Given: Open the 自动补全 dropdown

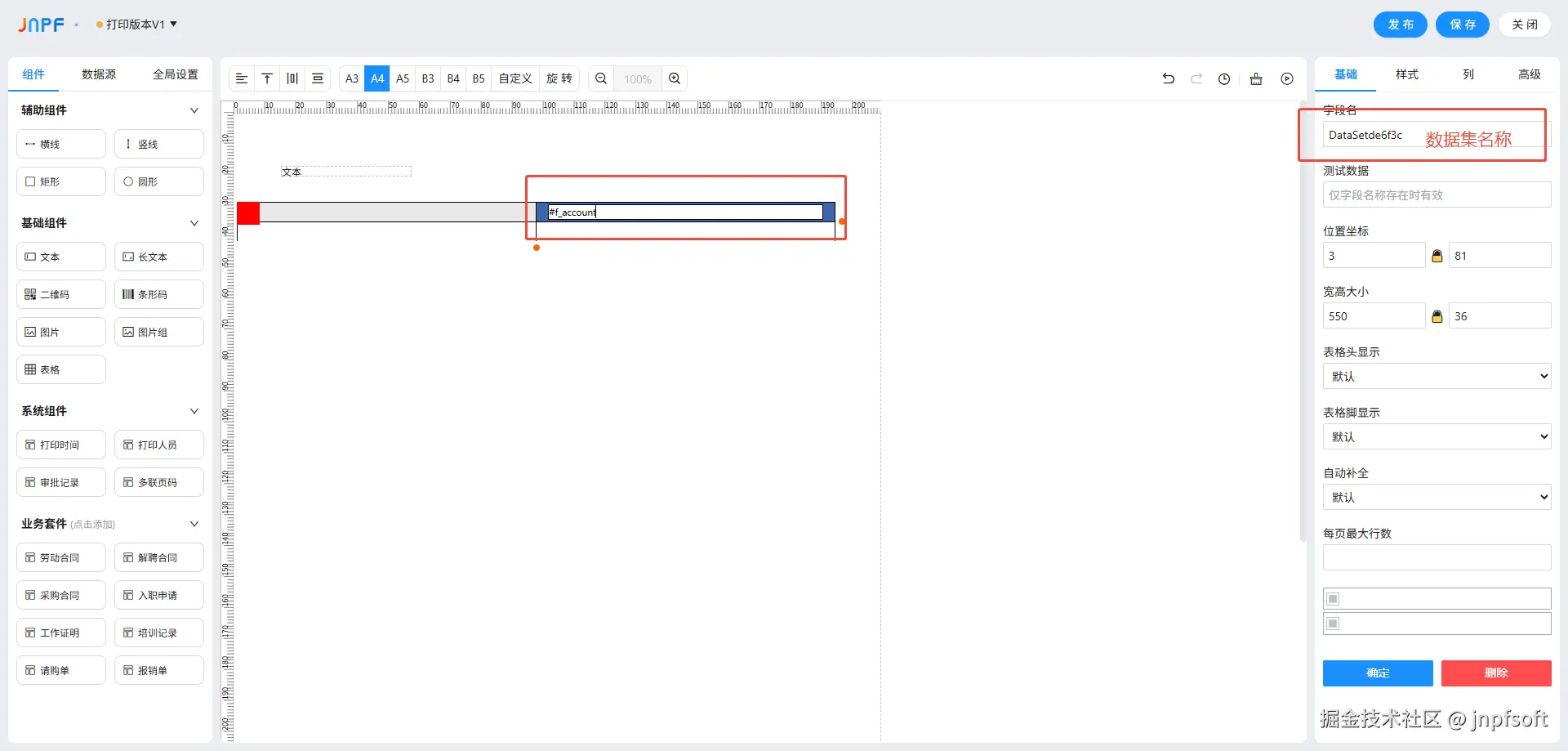Looking at the screenshot, I should coord(1437,497).
